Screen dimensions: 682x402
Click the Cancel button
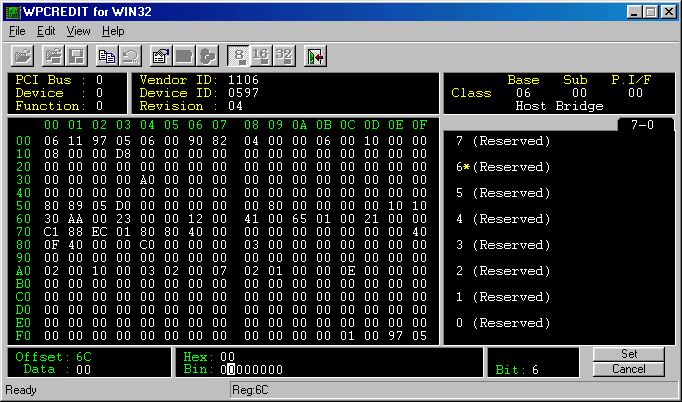point(629,369)
